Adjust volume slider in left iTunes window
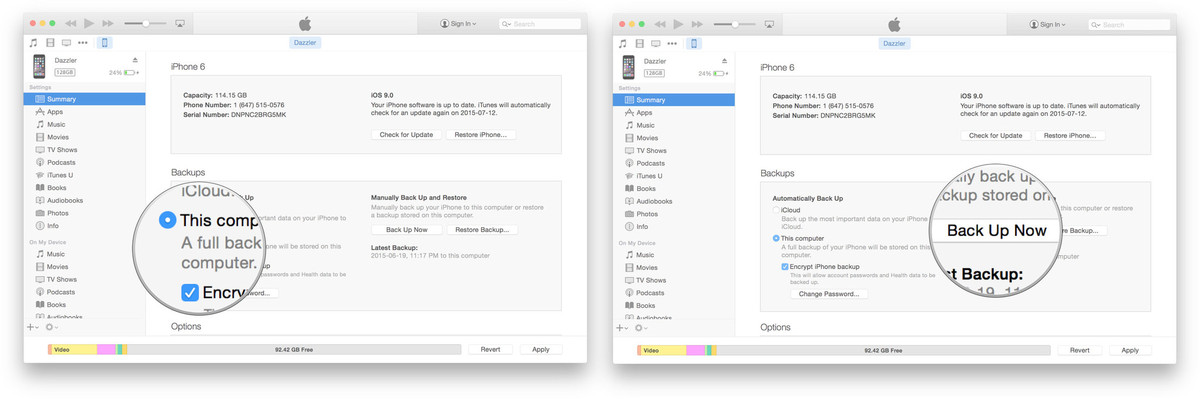 click(x=143, y=22)
